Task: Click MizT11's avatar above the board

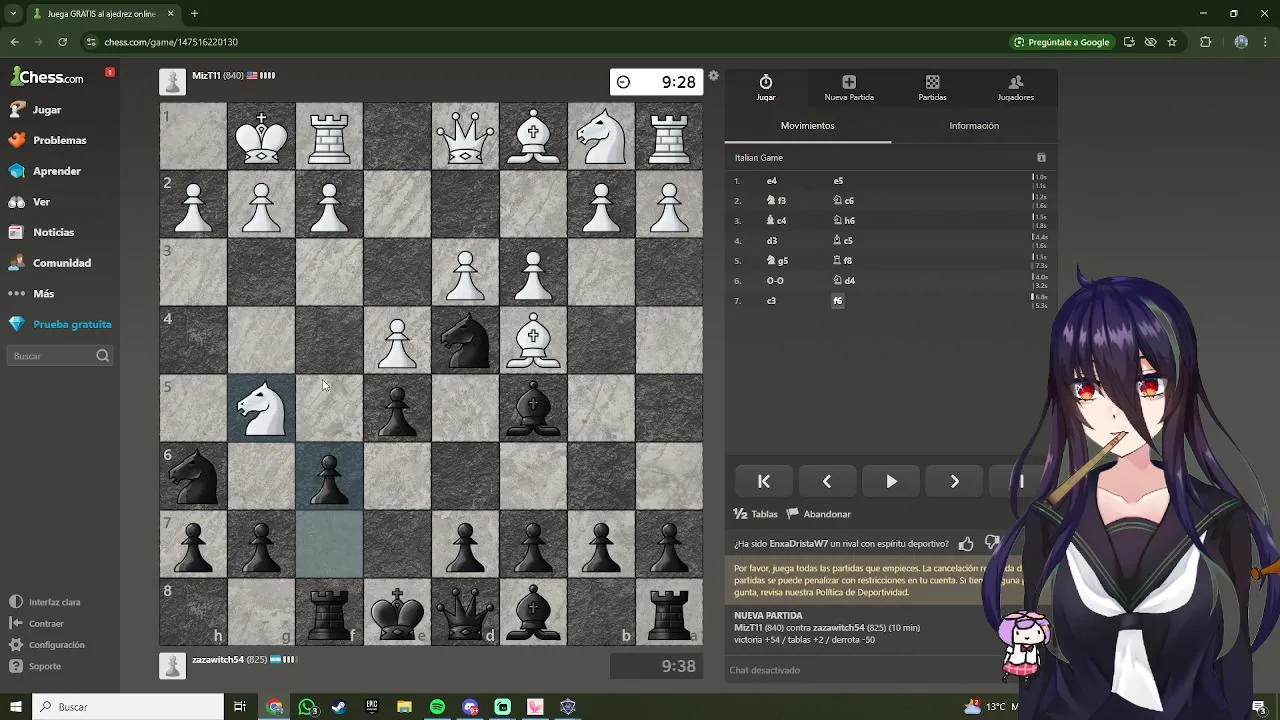Action: [173, 82]
